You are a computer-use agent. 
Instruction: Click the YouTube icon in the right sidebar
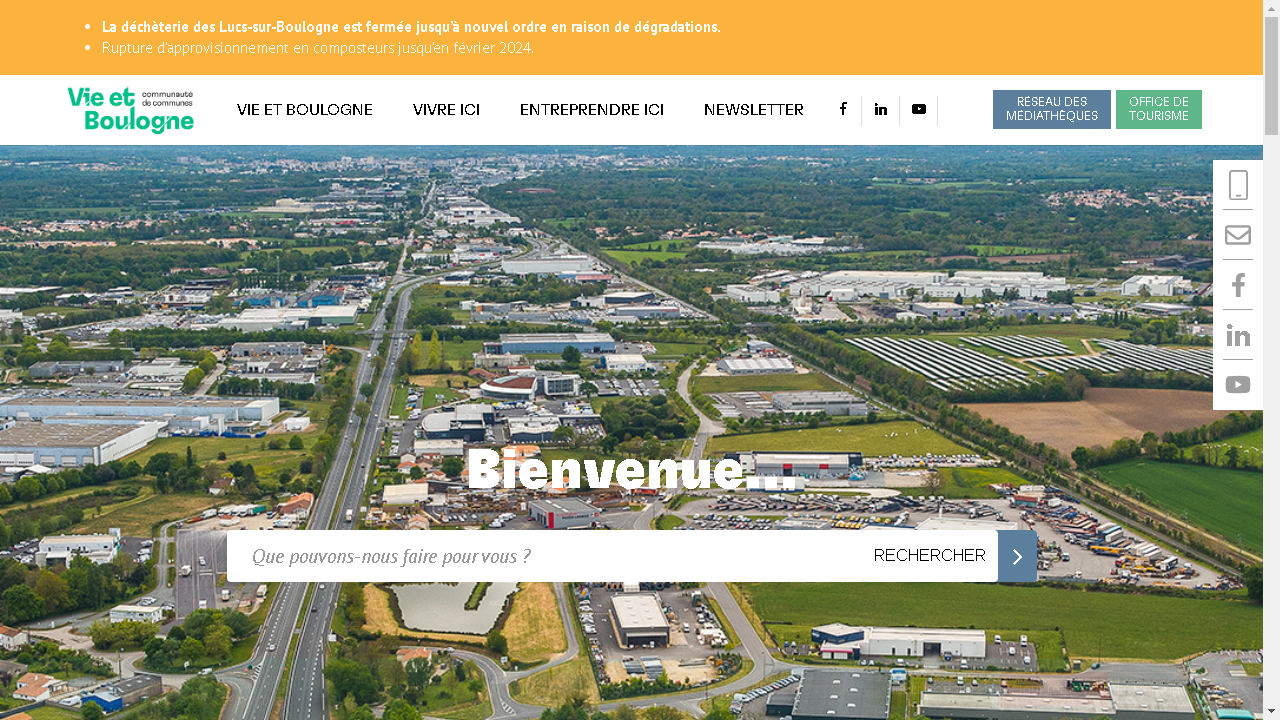[1237, 385]
